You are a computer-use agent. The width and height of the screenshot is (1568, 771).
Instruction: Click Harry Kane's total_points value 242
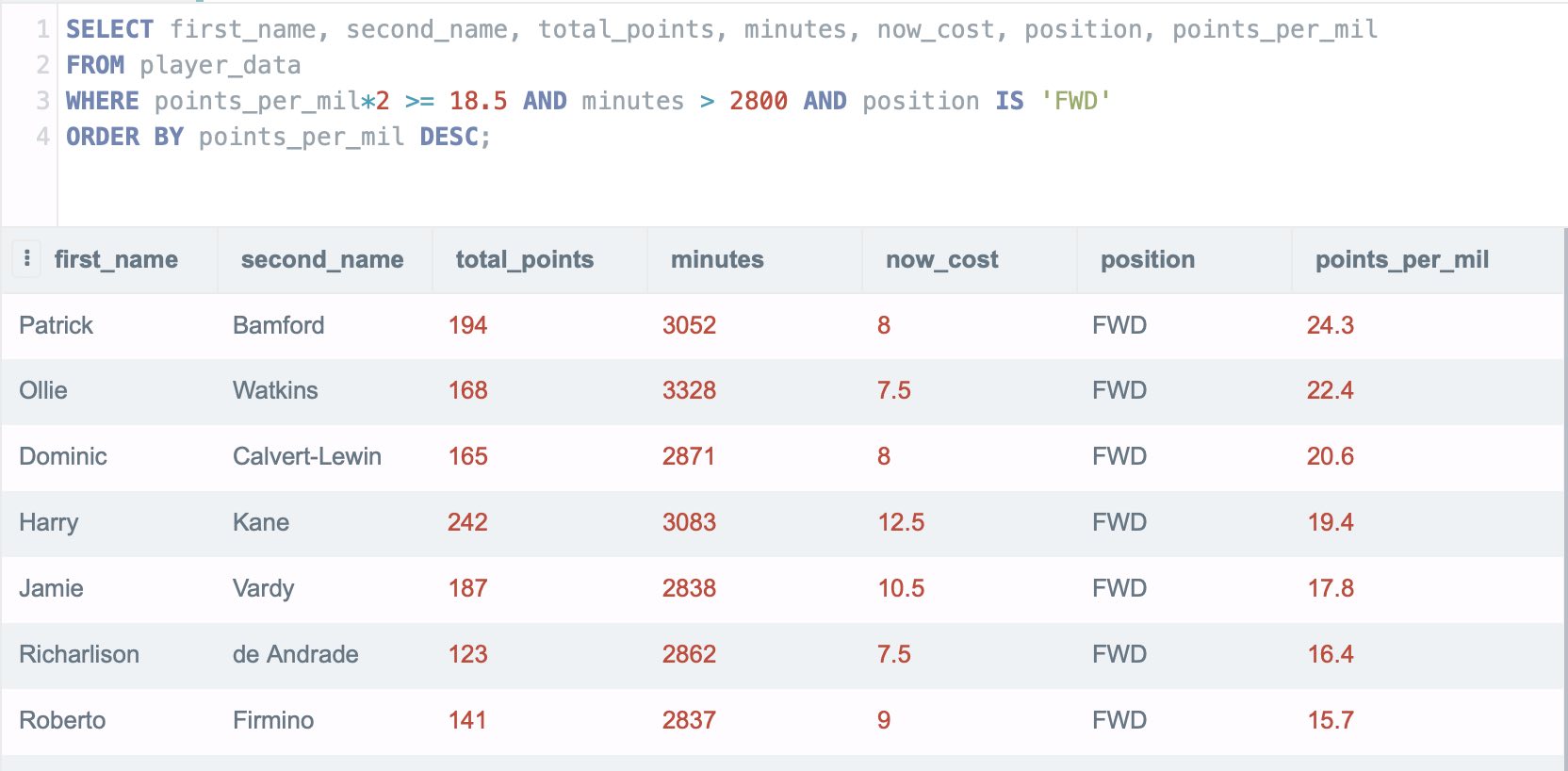pyautogui.click(x=467, y=522)
